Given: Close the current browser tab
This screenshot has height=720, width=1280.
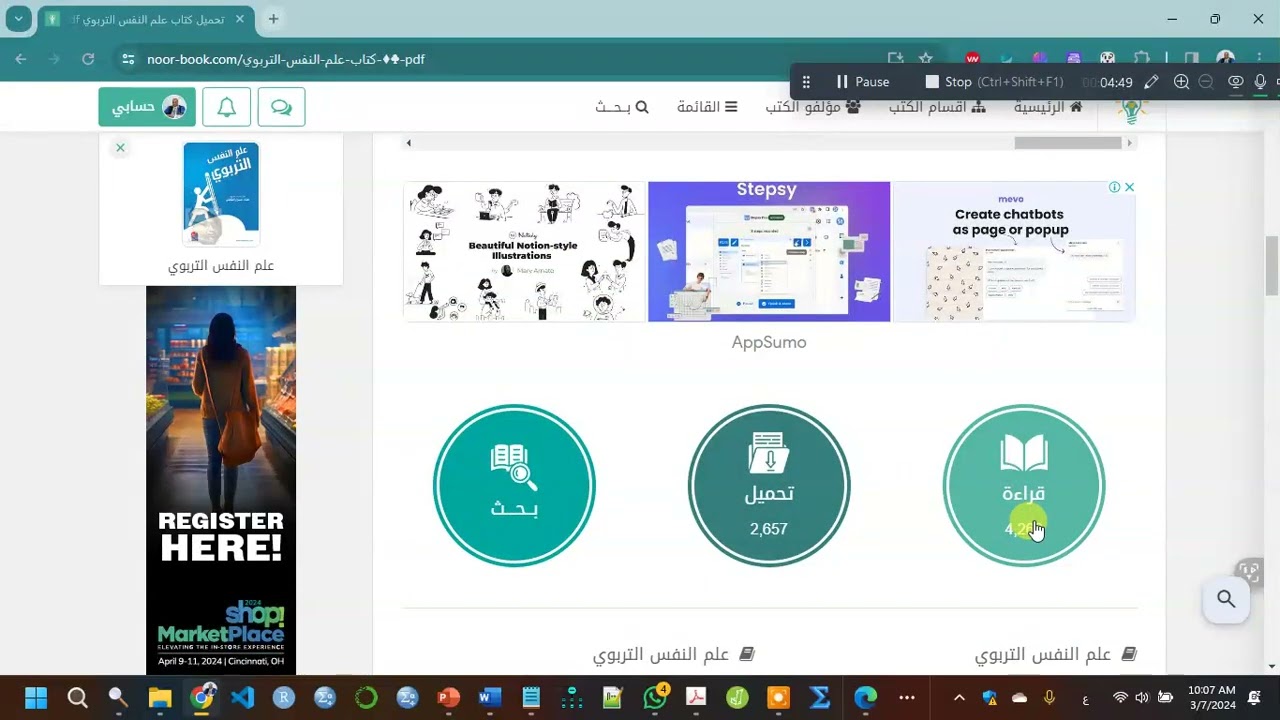Looking at the screenshot, I should click(240, 19).
